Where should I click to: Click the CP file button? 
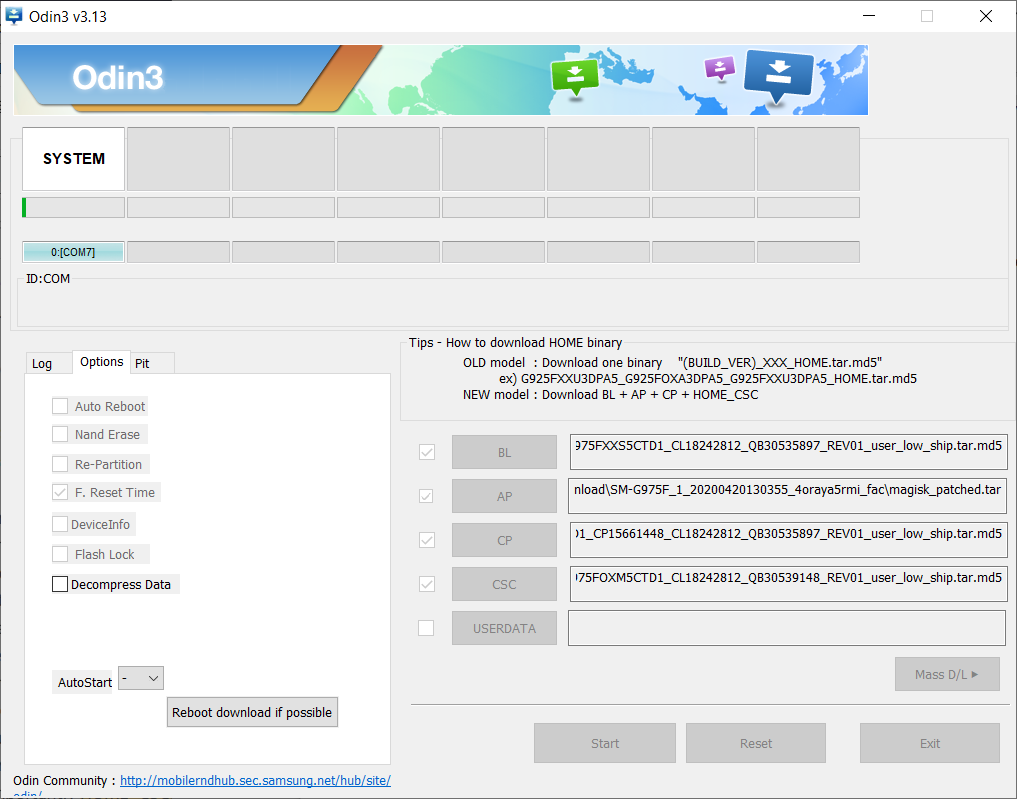[x=504, y=540]
